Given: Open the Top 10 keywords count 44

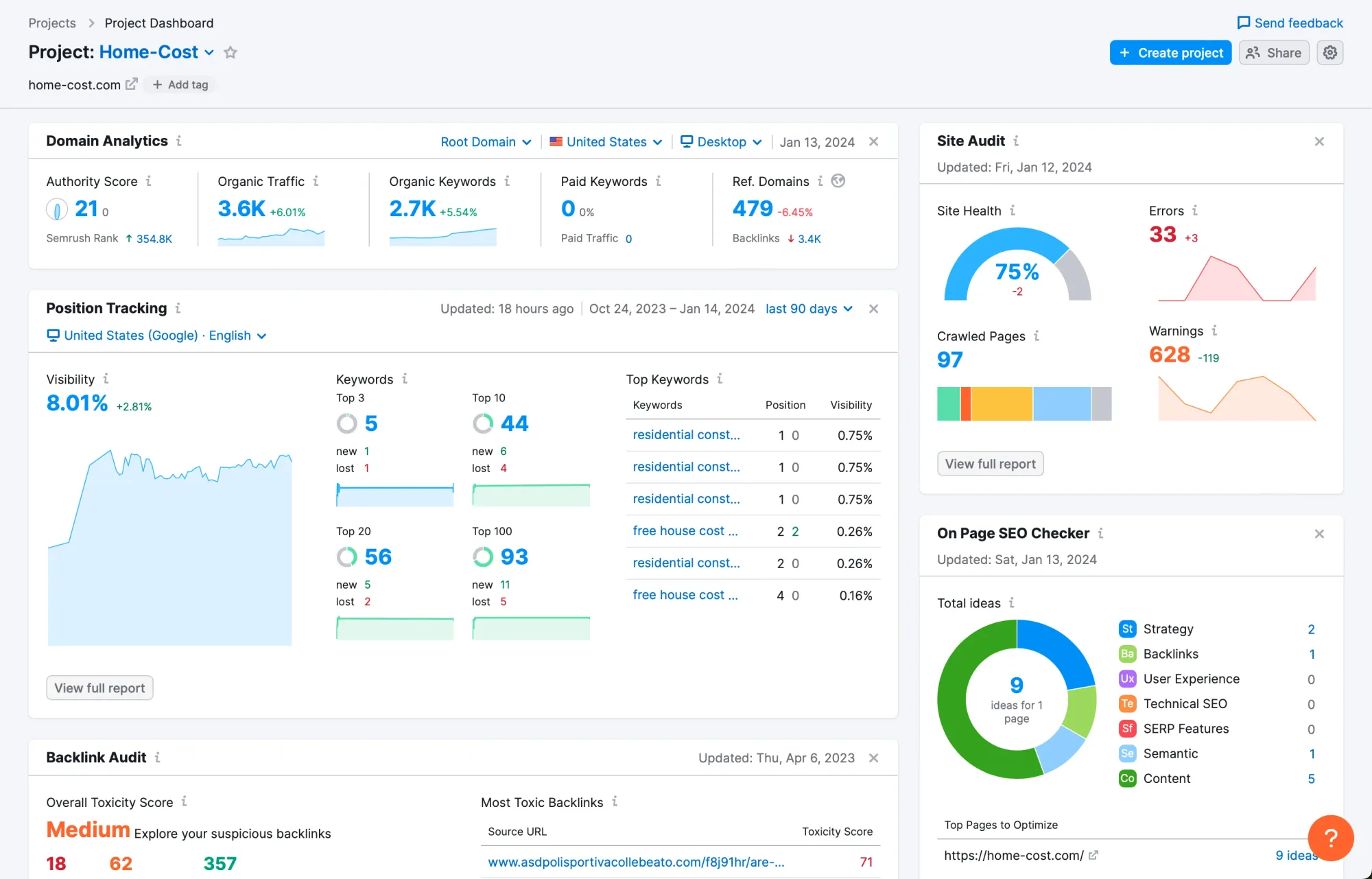Looking at the screenshot, I should 514,423.
